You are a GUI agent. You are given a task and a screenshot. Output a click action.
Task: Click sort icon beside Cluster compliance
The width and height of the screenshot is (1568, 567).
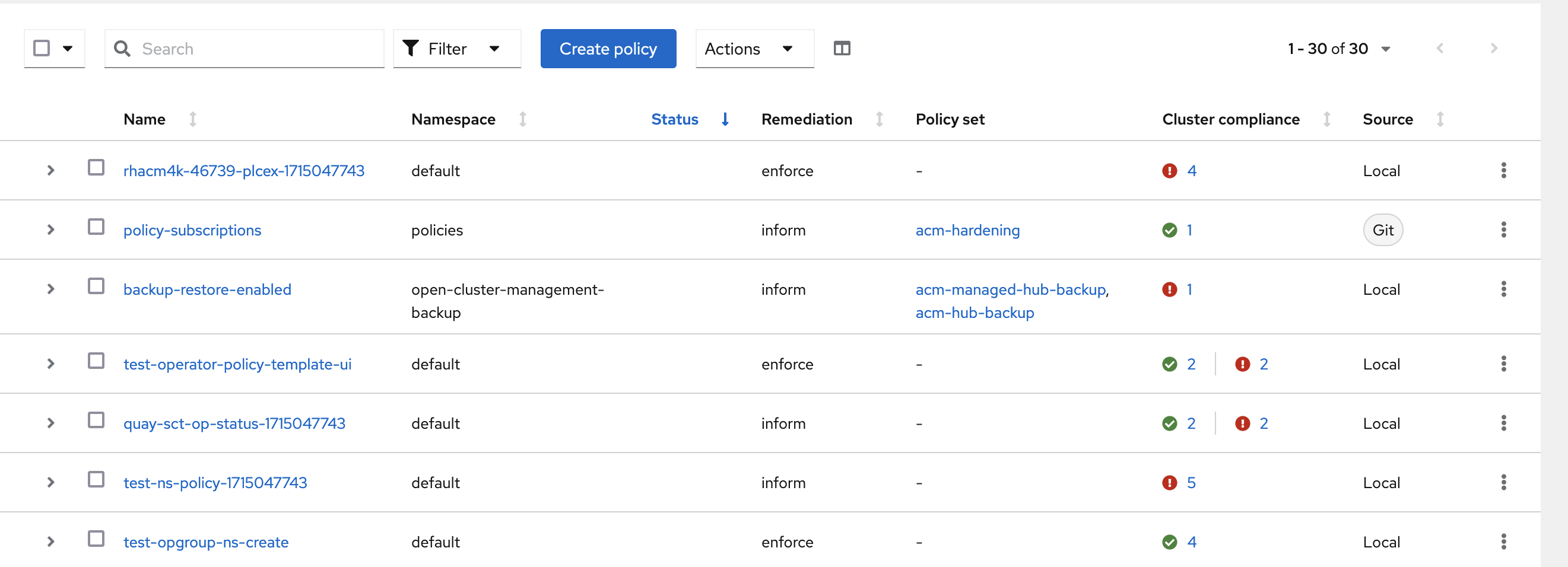[x=1326, y=119]
